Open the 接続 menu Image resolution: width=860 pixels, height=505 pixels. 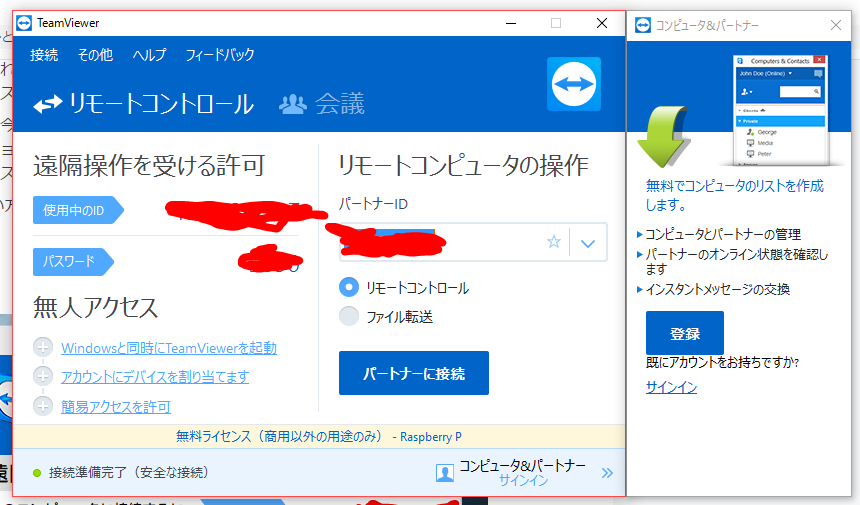(44, 55)
